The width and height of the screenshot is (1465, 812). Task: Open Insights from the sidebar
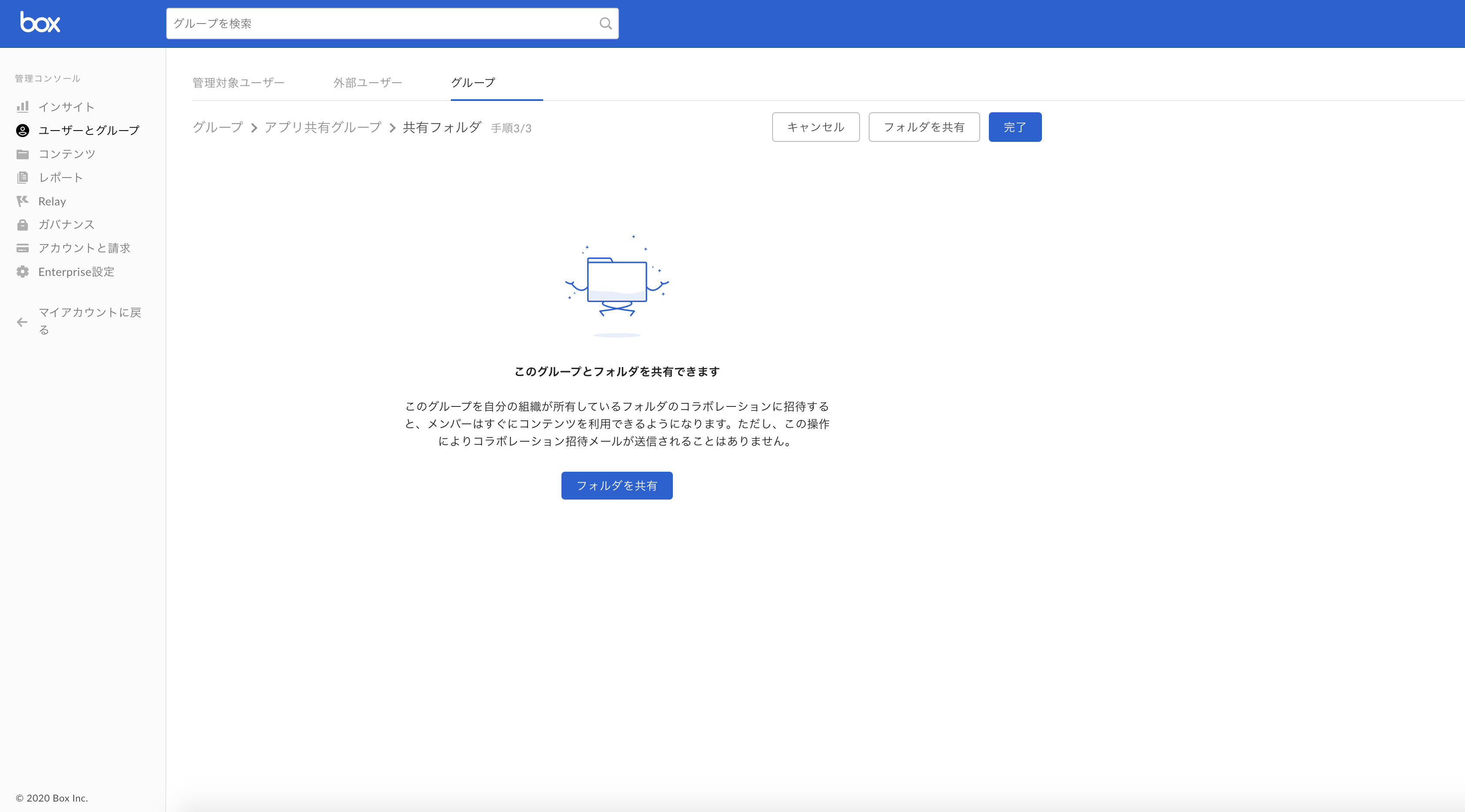click(x=67, y=106)
